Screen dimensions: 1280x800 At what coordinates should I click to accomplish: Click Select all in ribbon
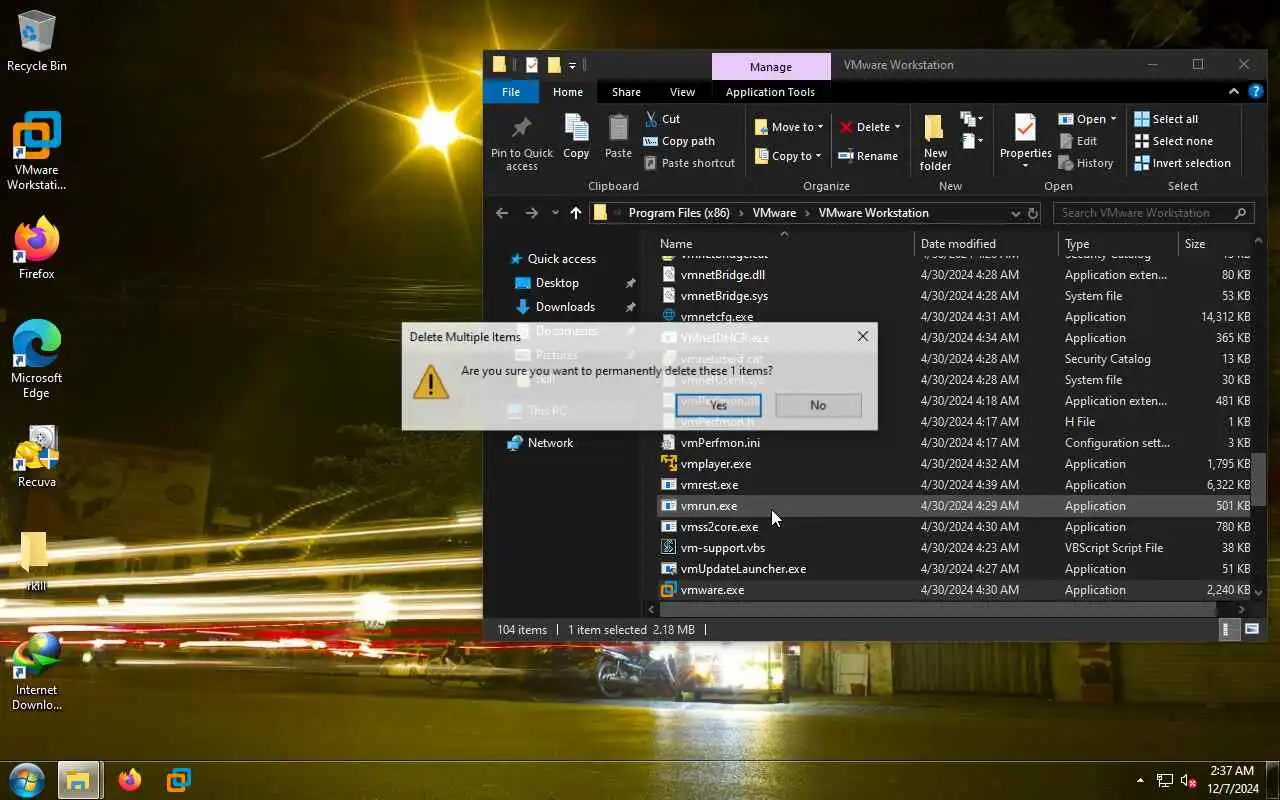click(1166, 119)
